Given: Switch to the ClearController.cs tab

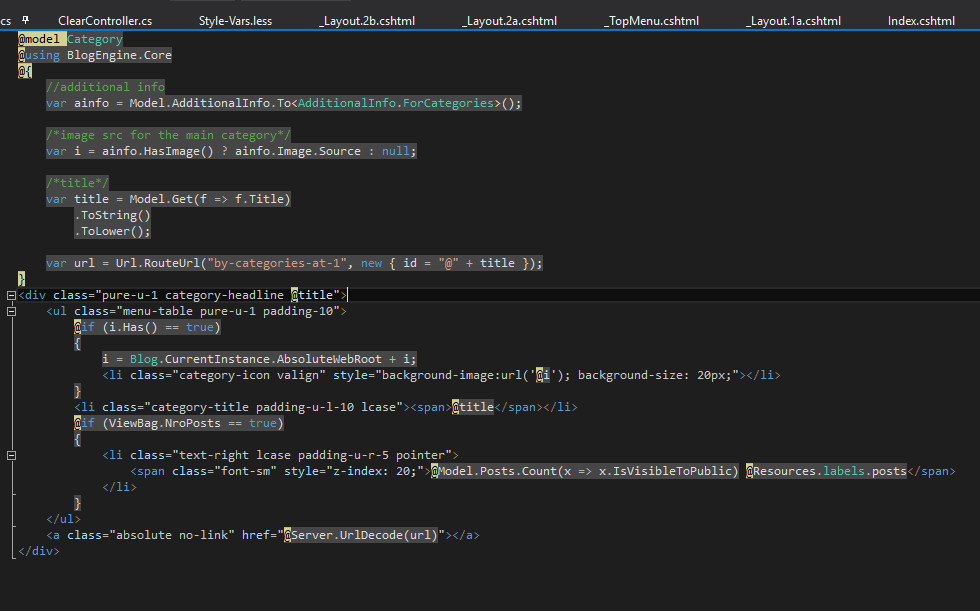Looking at the screenshot, I should [x=105, y=20].
